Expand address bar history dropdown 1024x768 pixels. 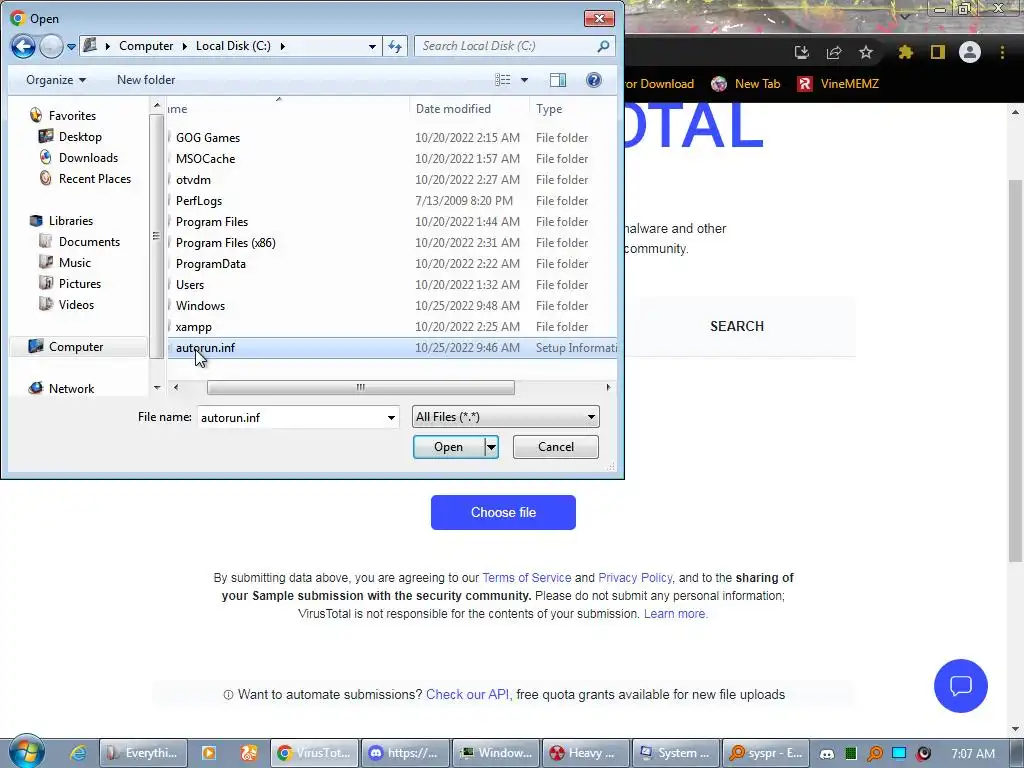pyautogui.click(x=372, y=46)
